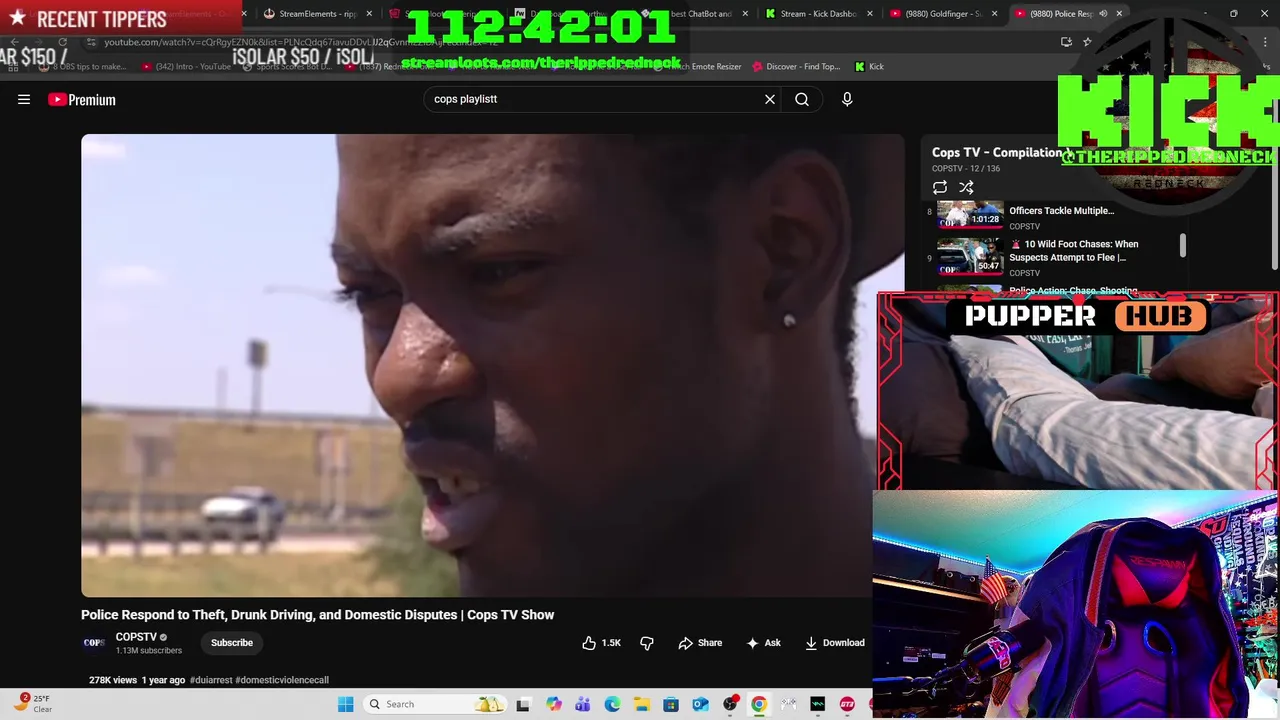
Task: Dislike the Cops TV video
Action: [x=647, y=643]
